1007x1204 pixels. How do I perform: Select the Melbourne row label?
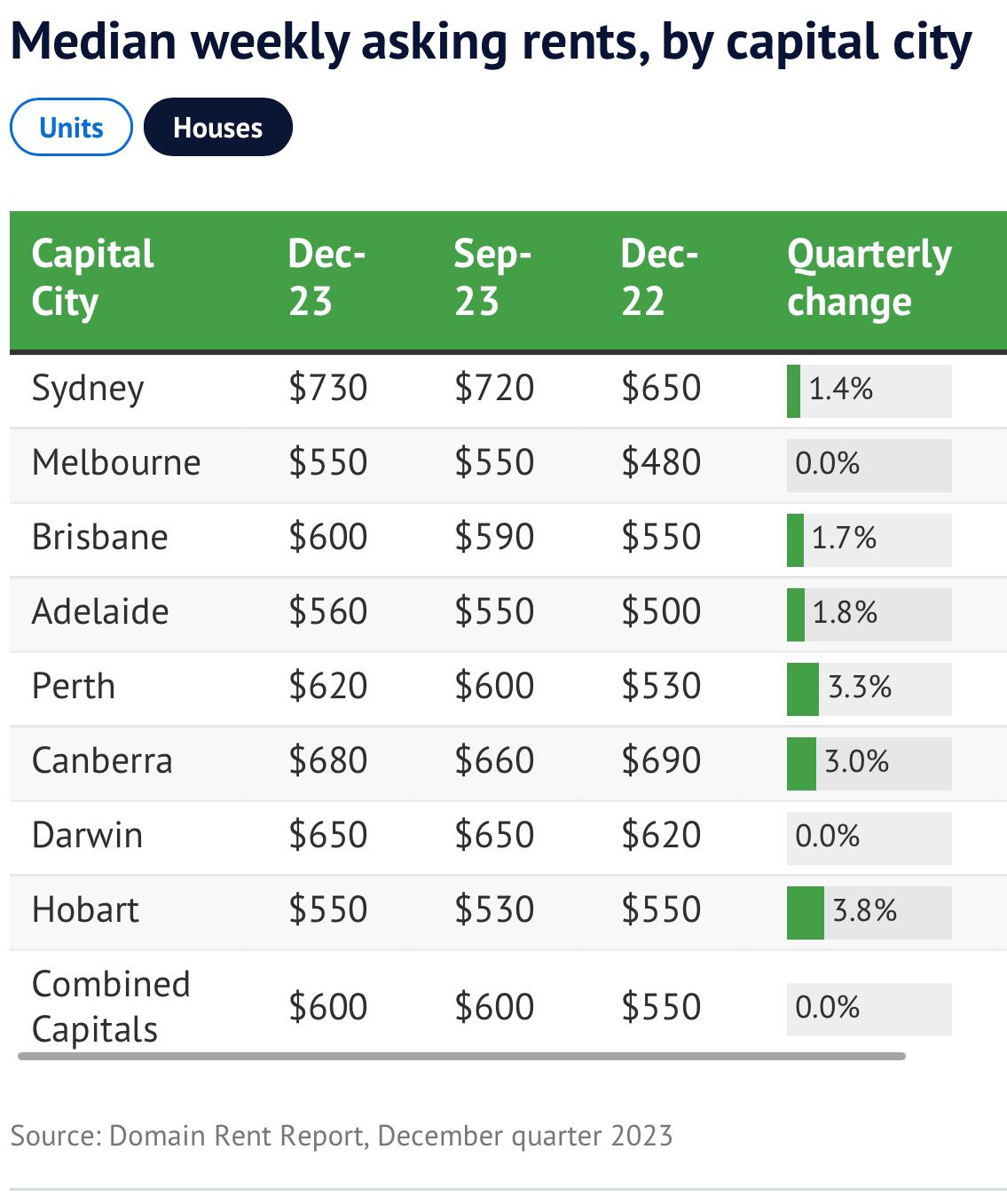click(116, 463)
